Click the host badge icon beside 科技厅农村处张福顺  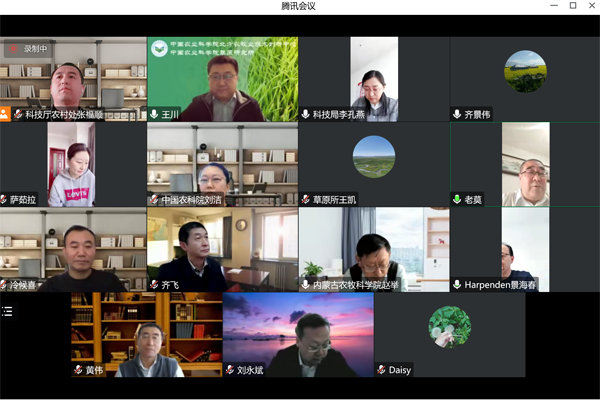pyautogui.click(x=5, y=114)
